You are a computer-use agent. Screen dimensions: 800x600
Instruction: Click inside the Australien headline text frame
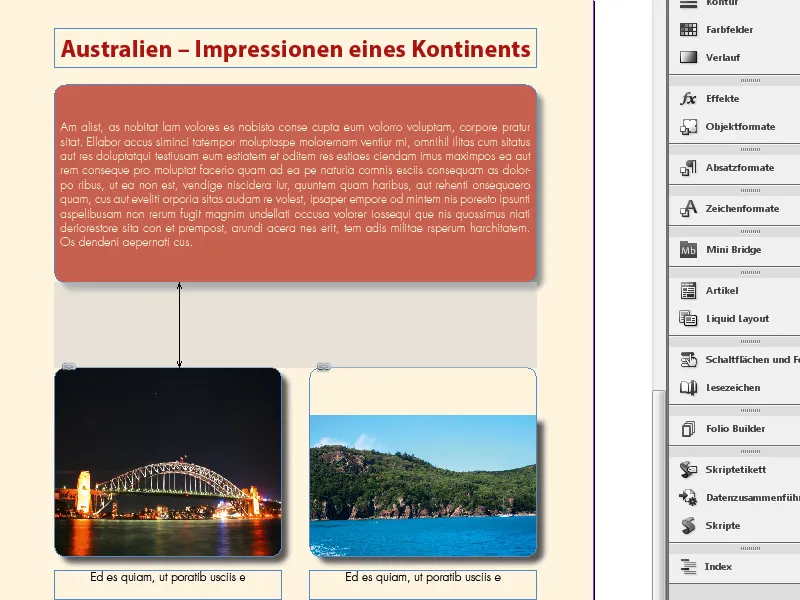(x=295, y=47)
